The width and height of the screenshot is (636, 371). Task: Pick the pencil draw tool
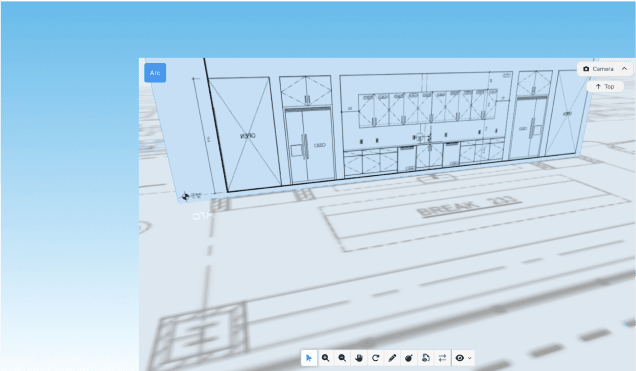tap(392, 358)
